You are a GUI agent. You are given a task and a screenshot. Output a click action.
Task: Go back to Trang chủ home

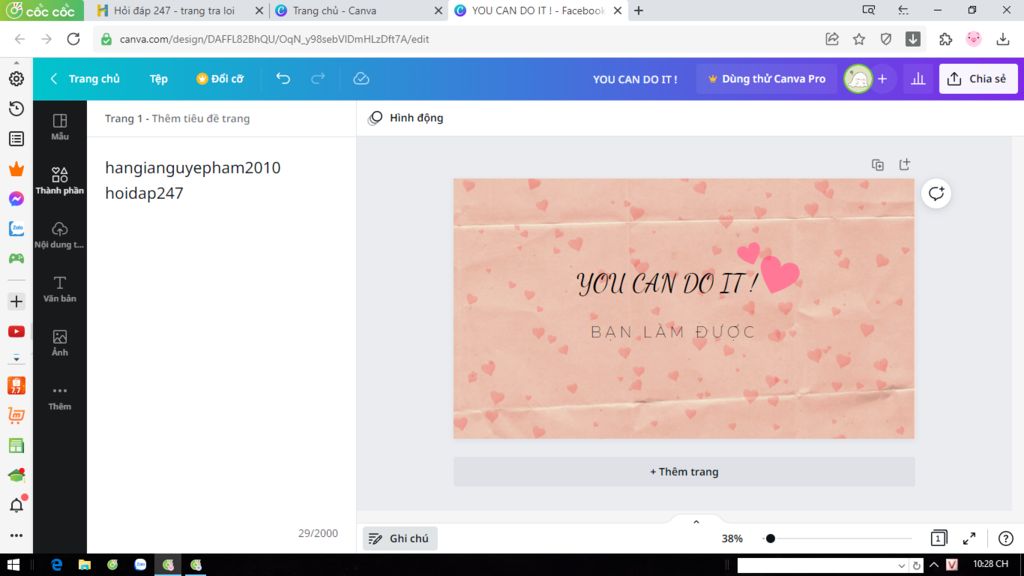(x=85, y=78)
